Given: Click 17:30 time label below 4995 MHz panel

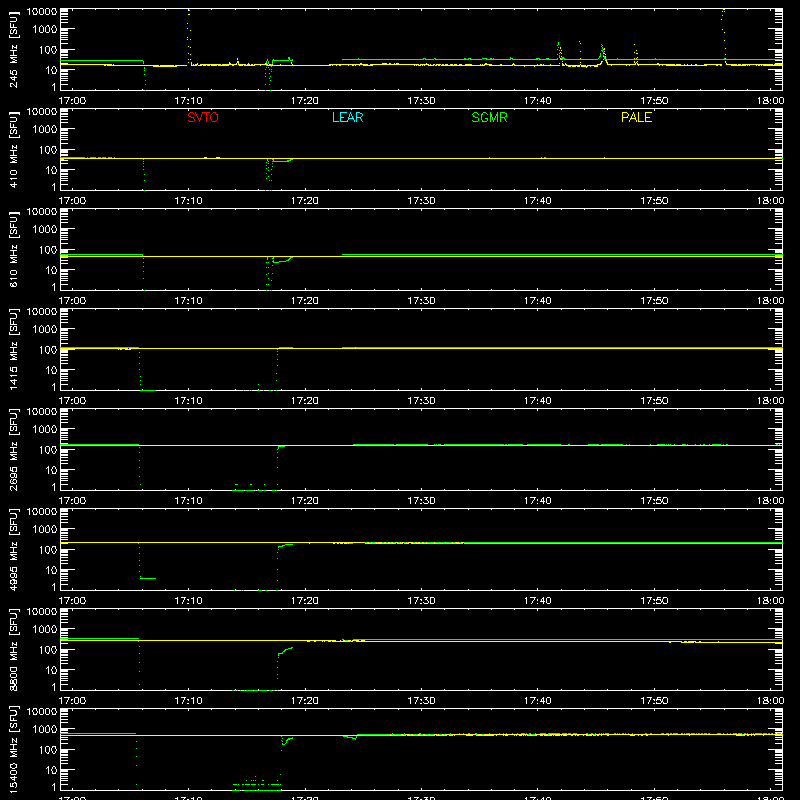Looking at the screenshot, I should pyautogui.click(x=421, y=601).
